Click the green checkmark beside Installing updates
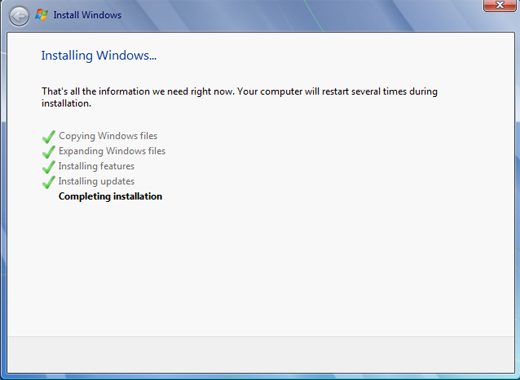The width and height of the screenshot is (520, 380). tap(49, 182)
